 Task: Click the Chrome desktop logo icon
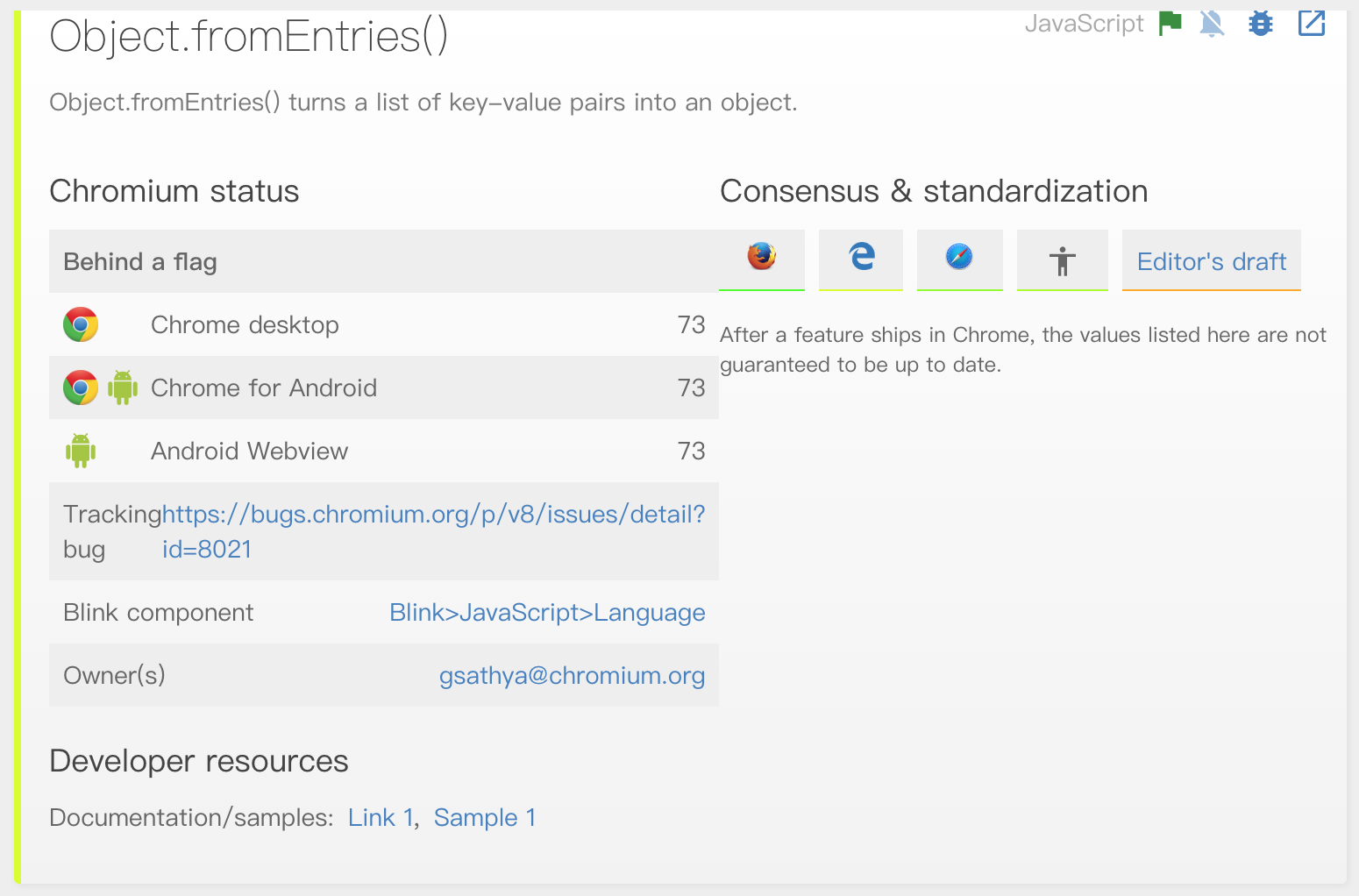click(x=81, y=324)
